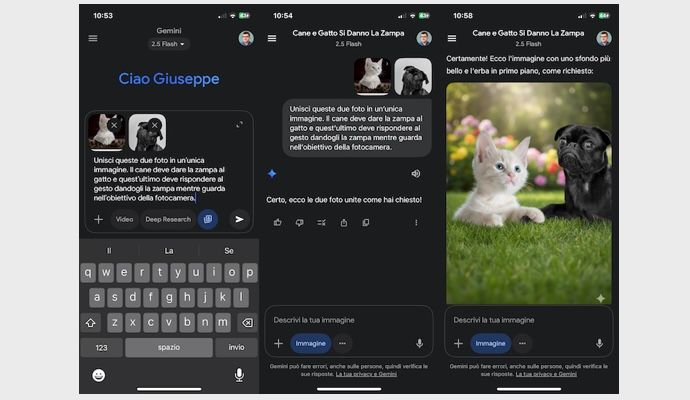Image resolution: width=690 pixels, height=400 pixels.
Task: Select the "La" keyboard word suggestion
Action: [x=169, y=251]
